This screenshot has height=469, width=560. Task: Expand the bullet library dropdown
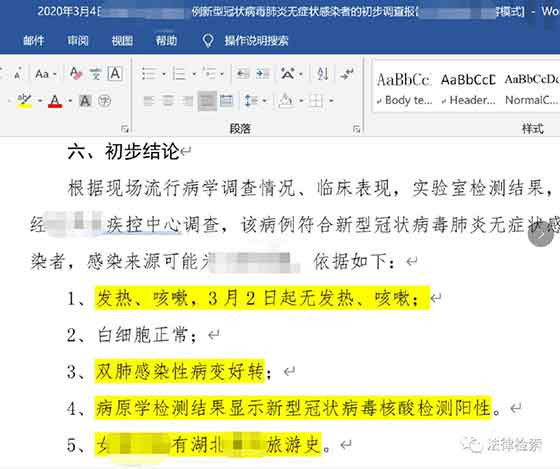164,74
